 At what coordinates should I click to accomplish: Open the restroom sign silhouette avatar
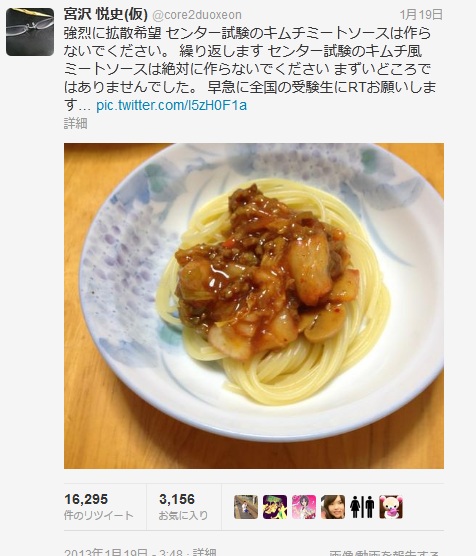pos(362,507)
